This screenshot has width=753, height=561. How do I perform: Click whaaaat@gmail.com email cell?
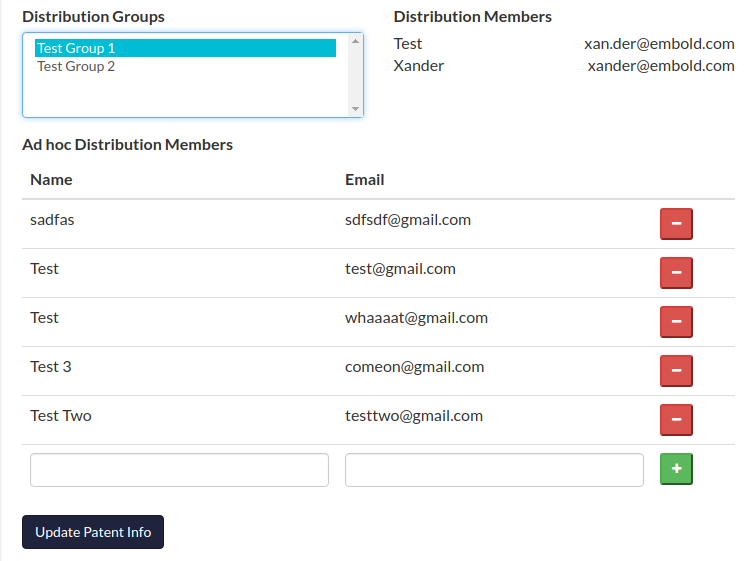pos(416,318)
